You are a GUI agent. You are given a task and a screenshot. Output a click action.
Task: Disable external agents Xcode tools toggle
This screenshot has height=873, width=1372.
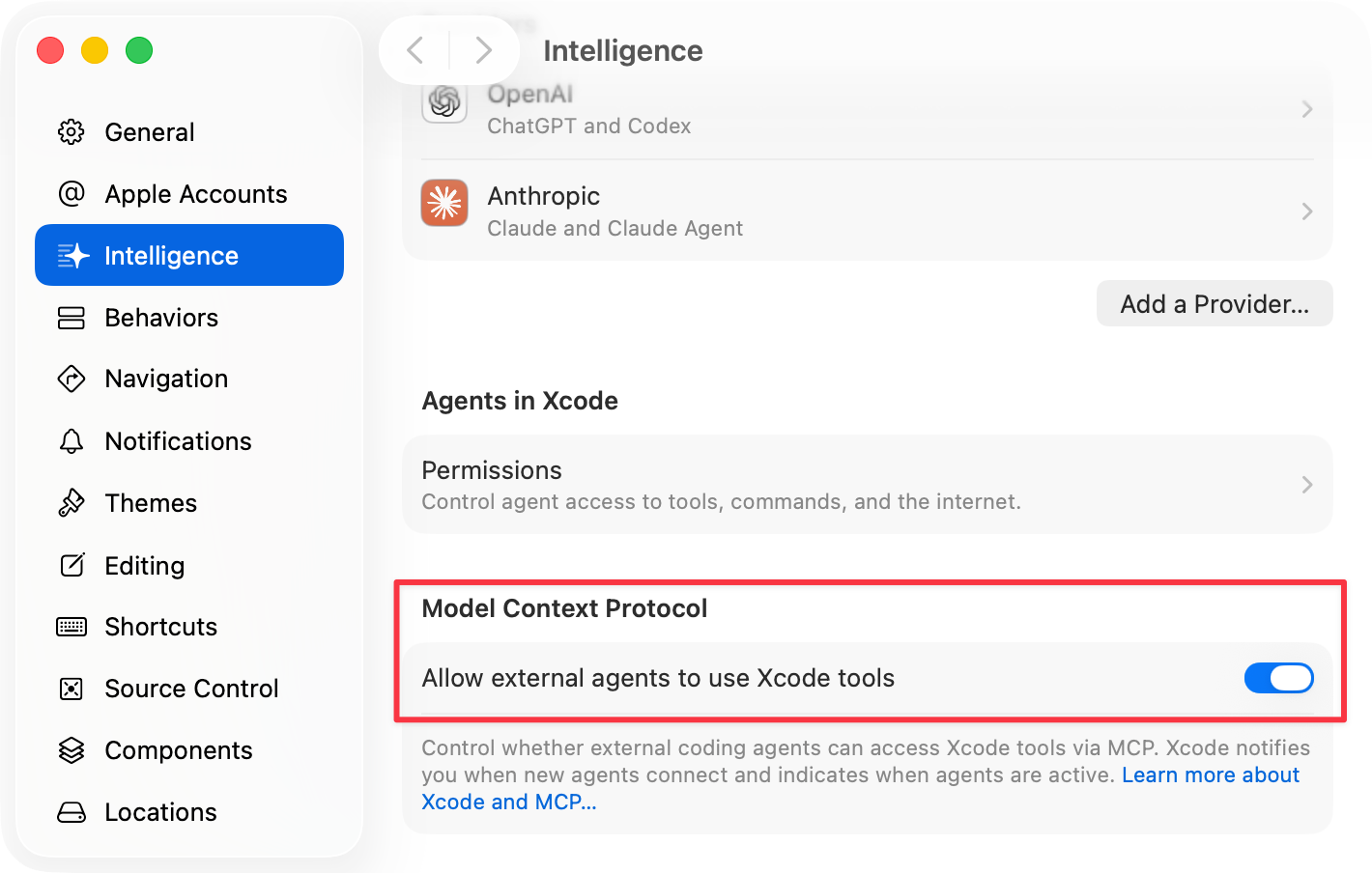point(1278,678)
